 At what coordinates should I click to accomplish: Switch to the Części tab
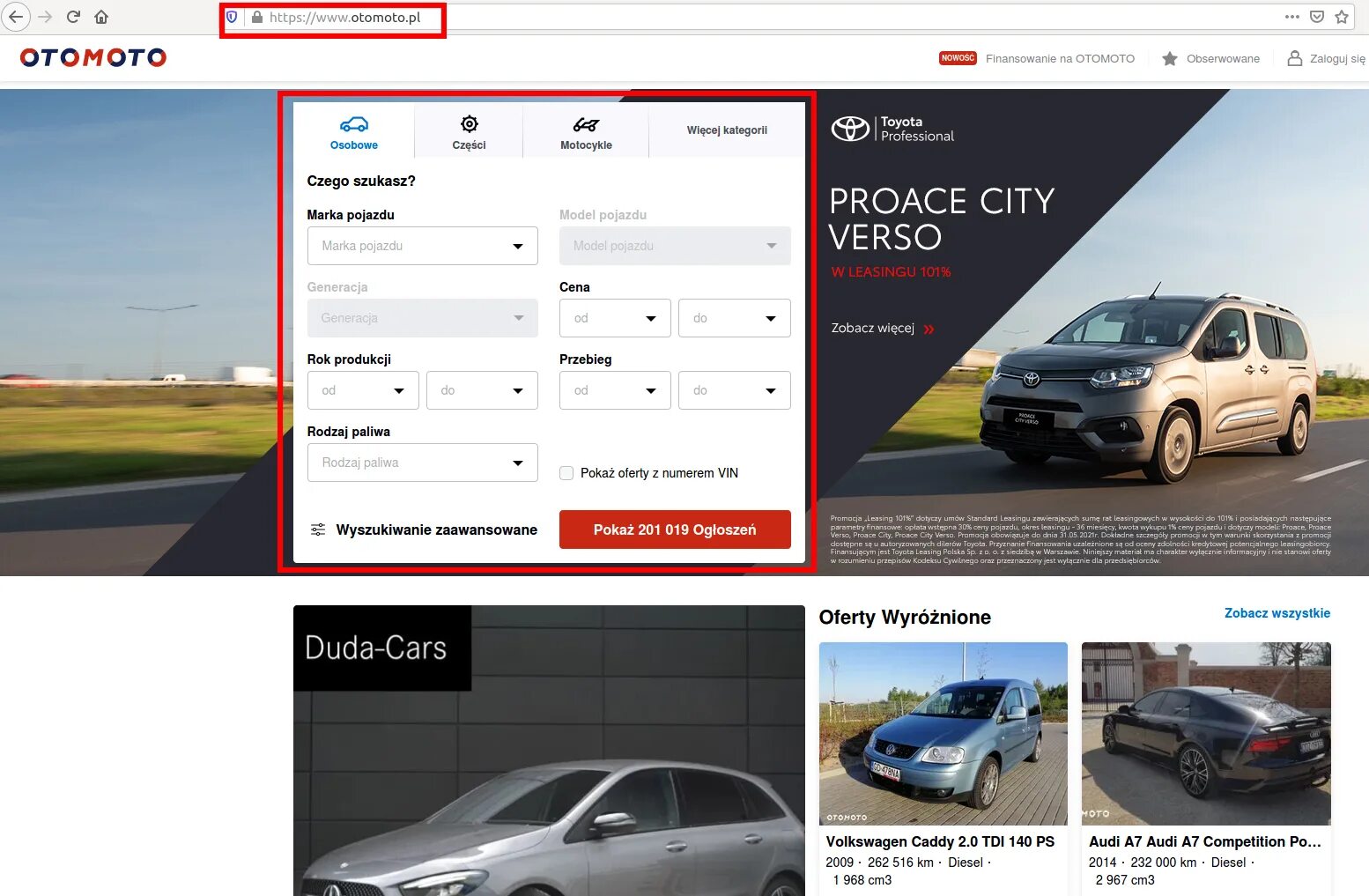(x=470, y=131)
